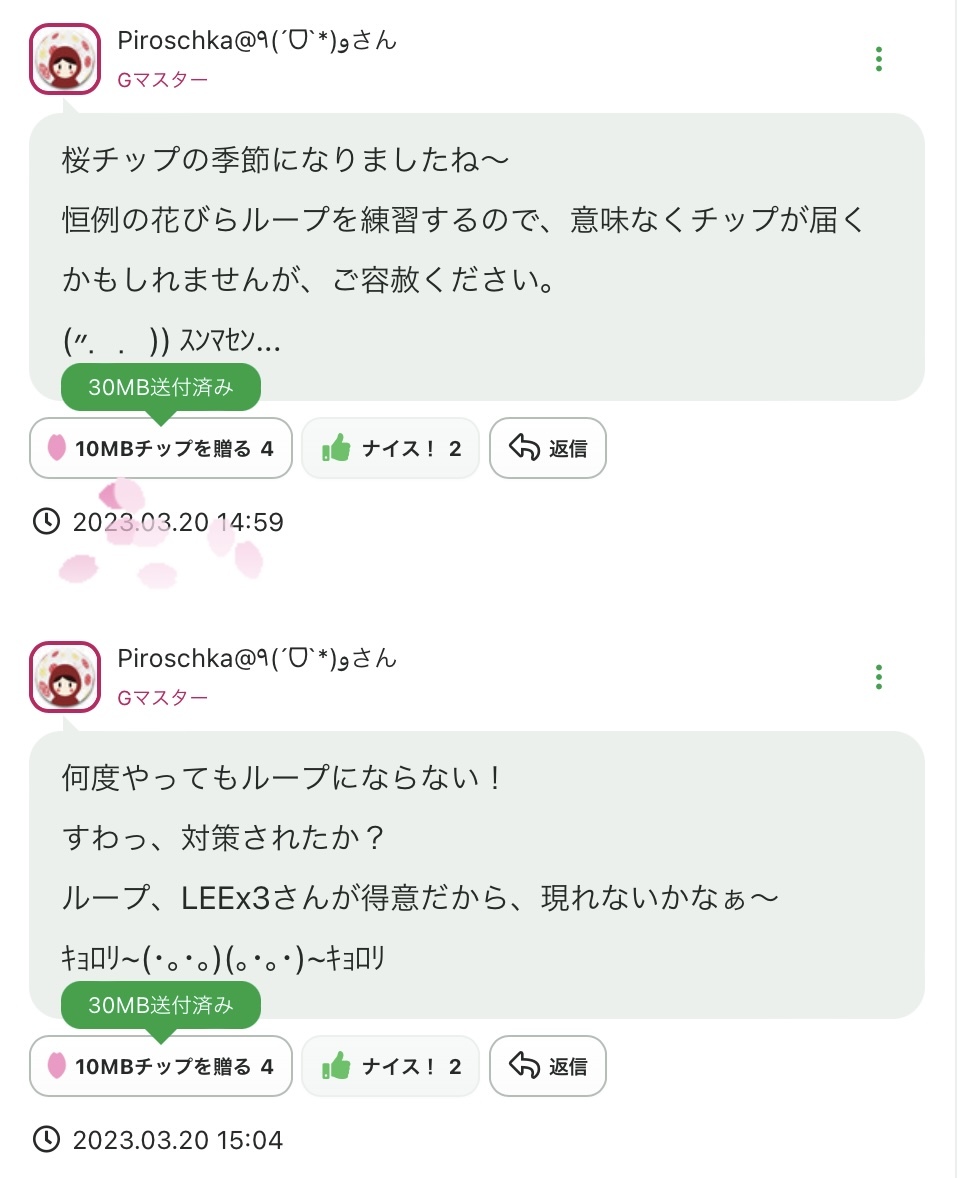Screen dimensions: 966x1178
Task: Click the clock icon beside 2023.03.20 14:59
Action: point(46,521)
